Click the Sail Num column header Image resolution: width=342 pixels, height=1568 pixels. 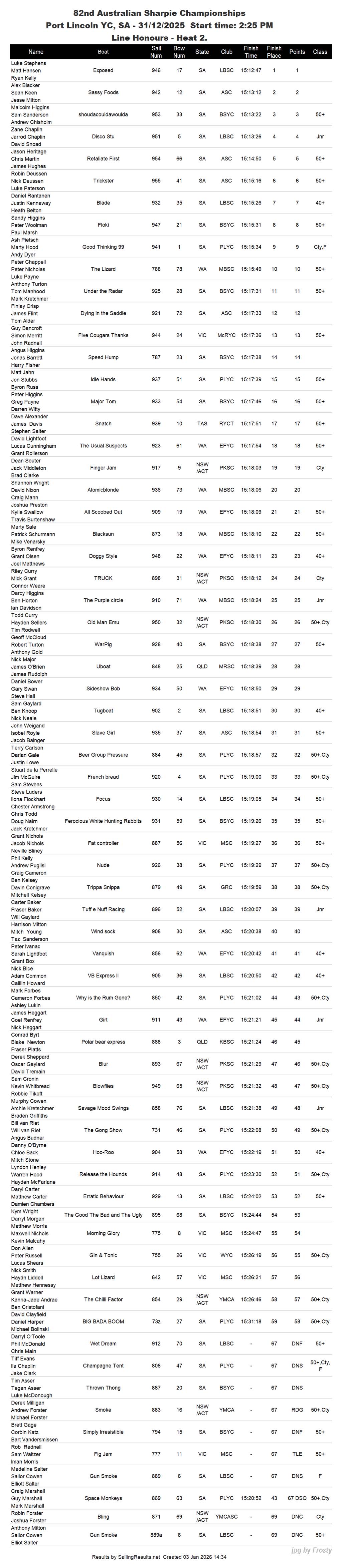[156, 52]
